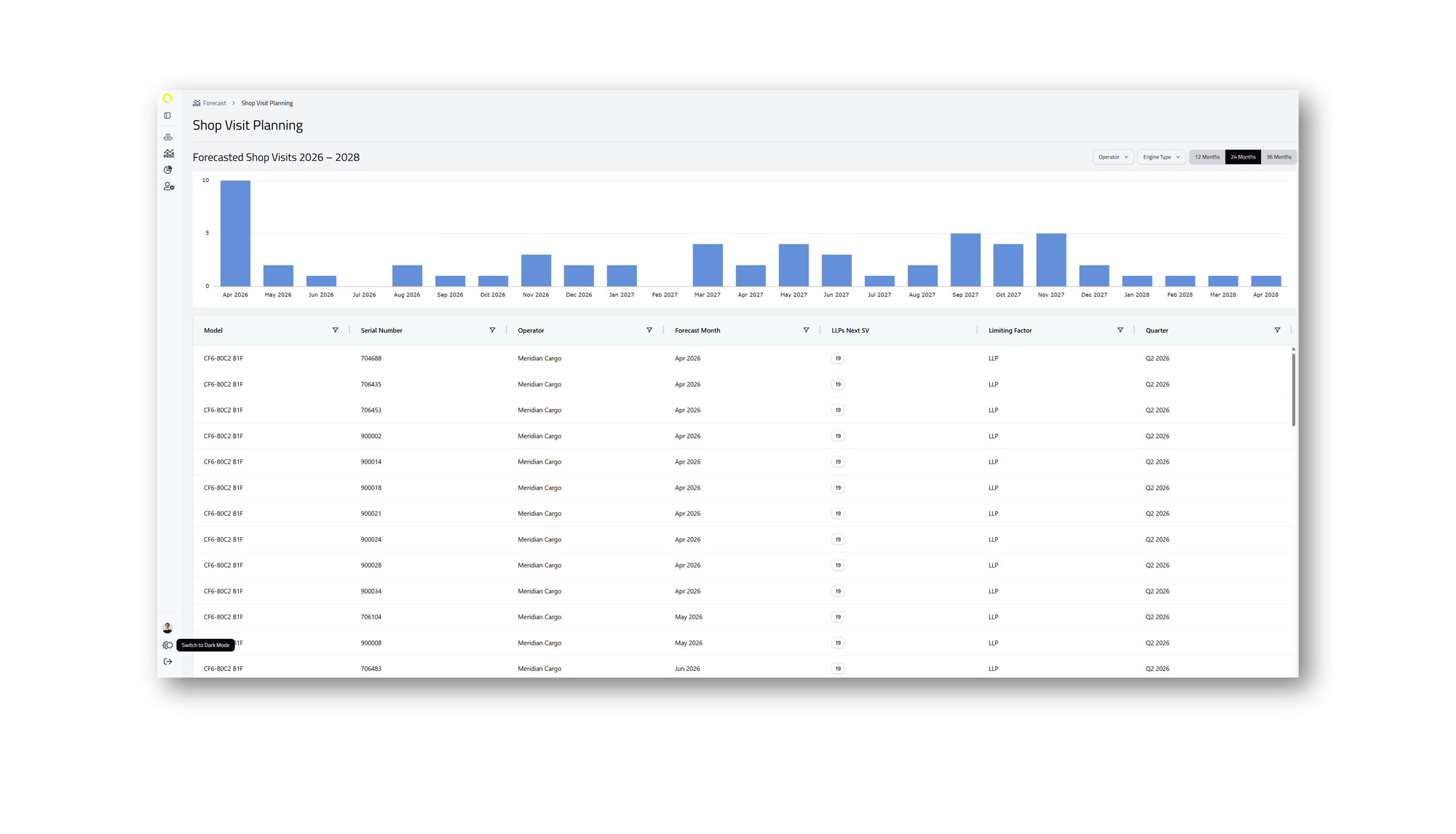Click the logout icon at sidebar bottom
The height and width of the screenshot is (834, 1456).
(167, 662)
